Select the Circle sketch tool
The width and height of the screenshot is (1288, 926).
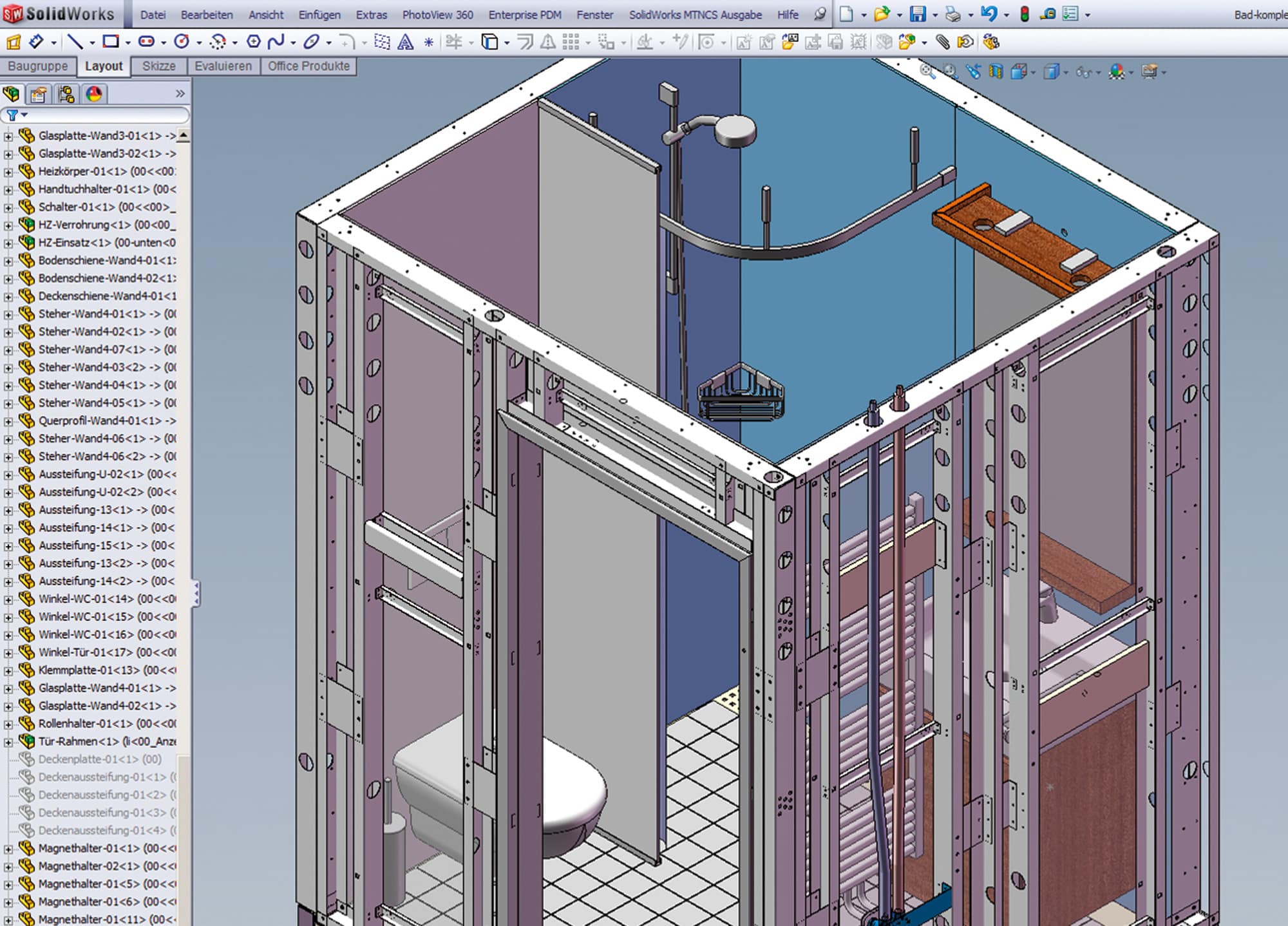pos(182,42)
